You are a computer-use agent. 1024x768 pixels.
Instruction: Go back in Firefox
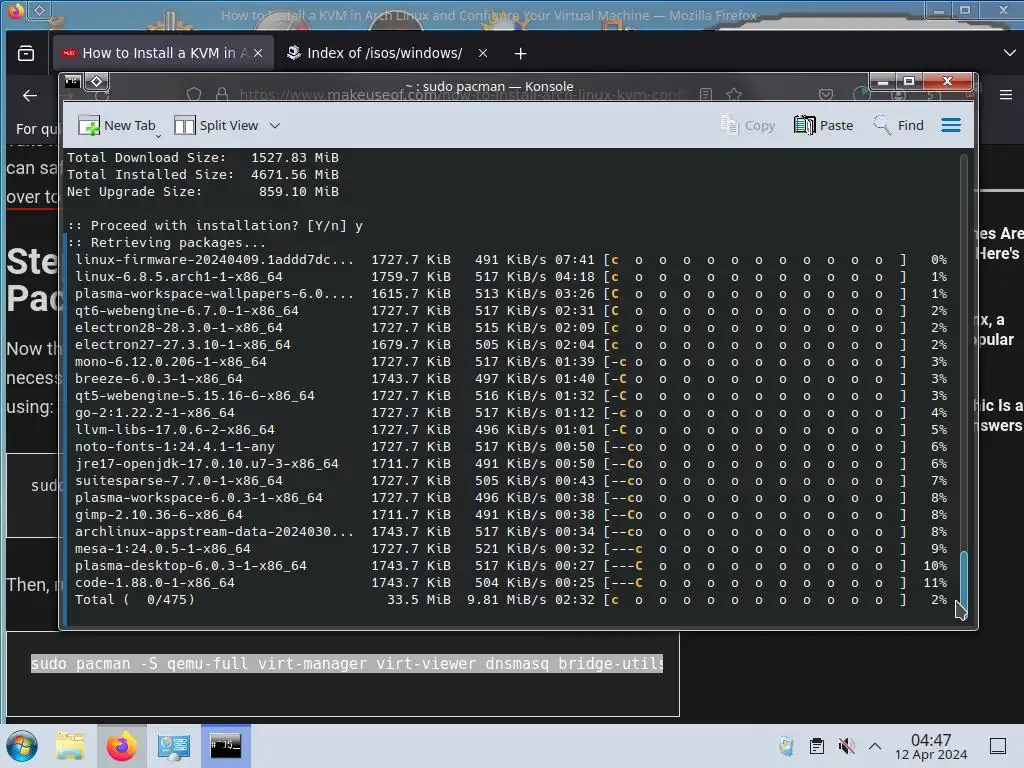tap(29, 96)
